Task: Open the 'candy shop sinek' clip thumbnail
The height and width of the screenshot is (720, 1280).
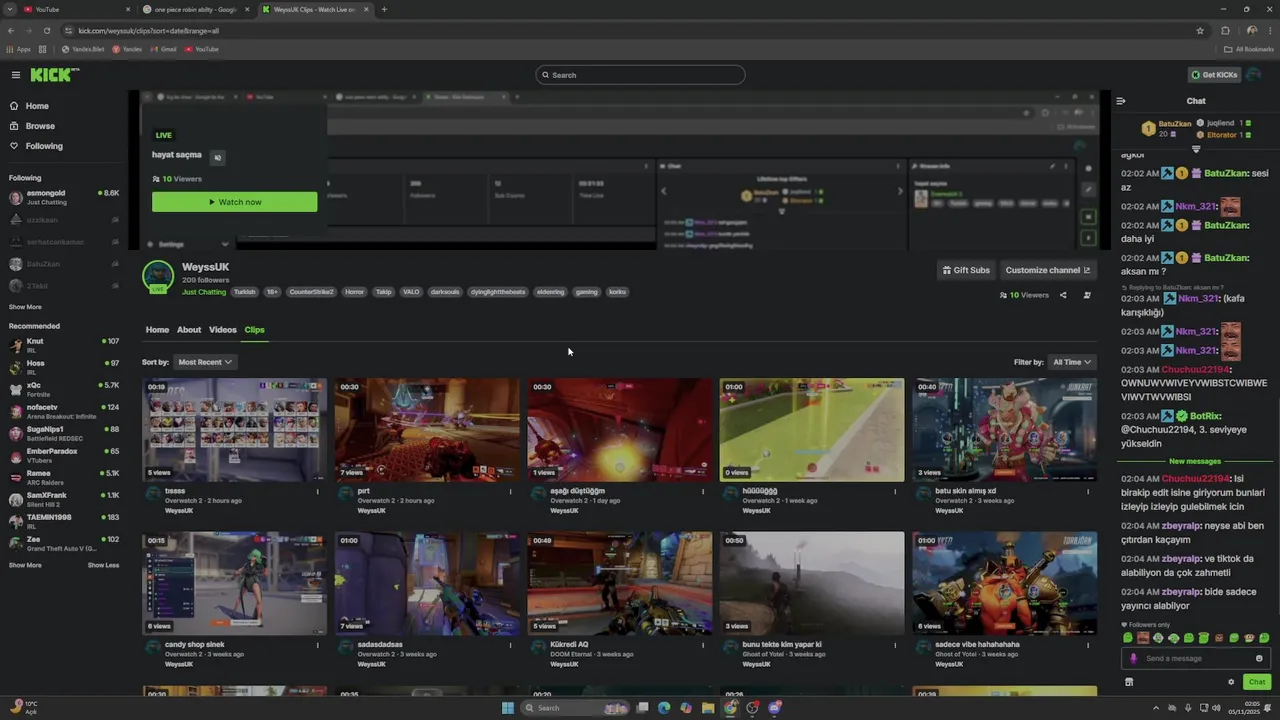Action: 235,583
